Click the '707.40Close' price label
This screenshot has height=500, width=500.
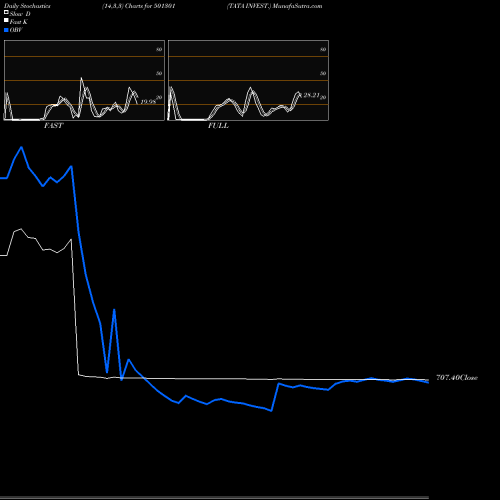point(457,378)
